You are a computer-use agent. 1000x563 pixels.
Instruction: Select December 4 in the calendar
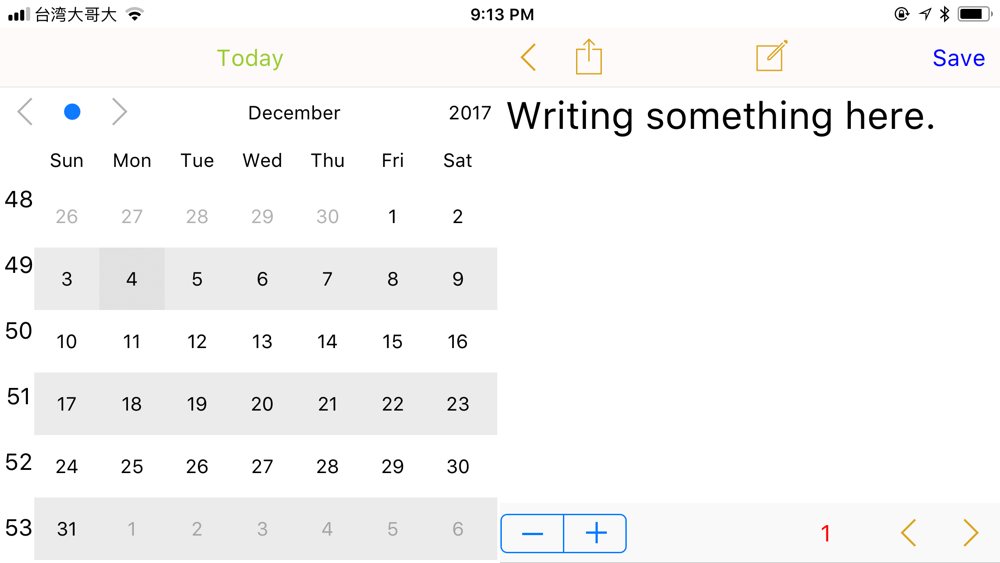[x=132, y=279]
